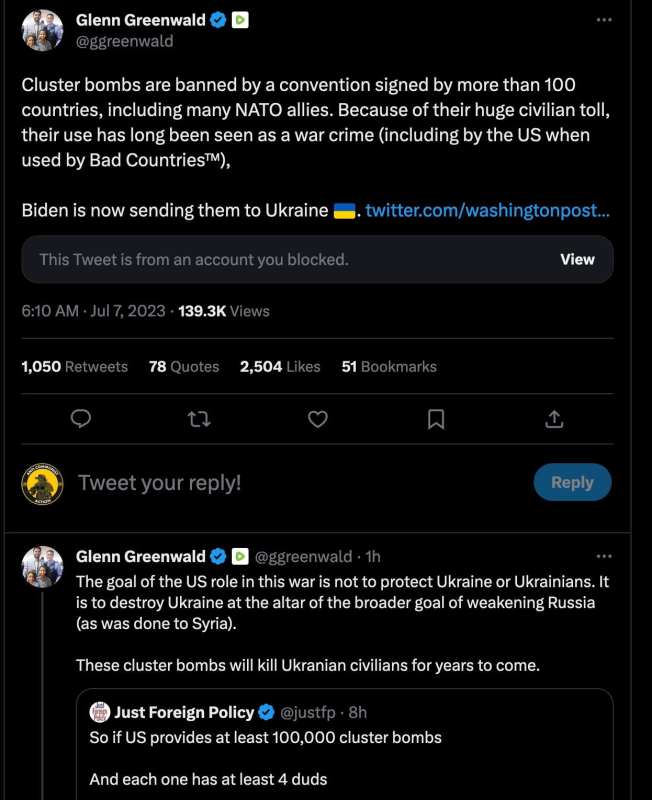
Task: Bookmark the tweet with bookmark icon
Action: [436, 419]
